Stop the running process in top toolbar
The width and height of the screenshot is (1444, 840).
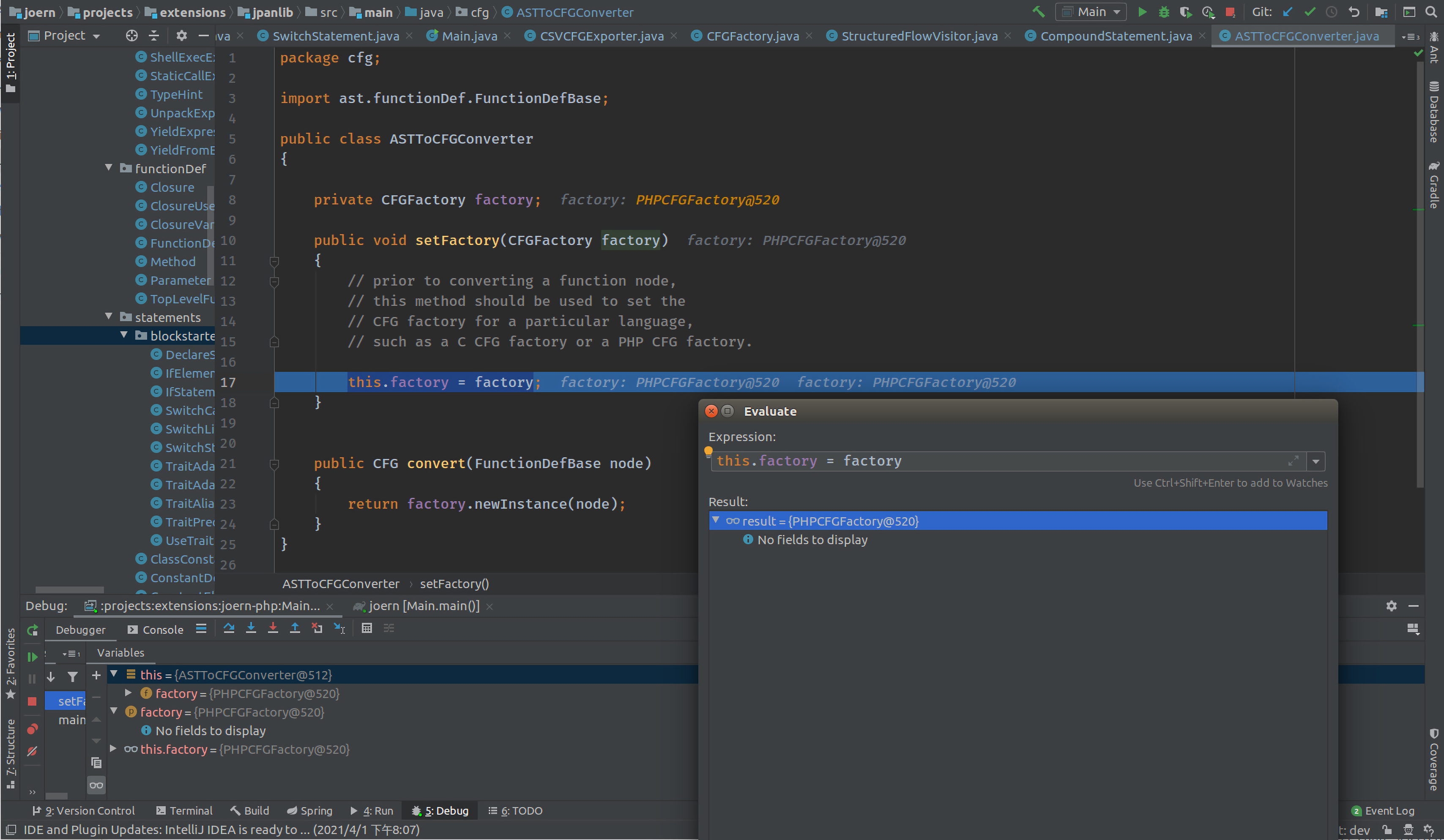coord(1230,12)
